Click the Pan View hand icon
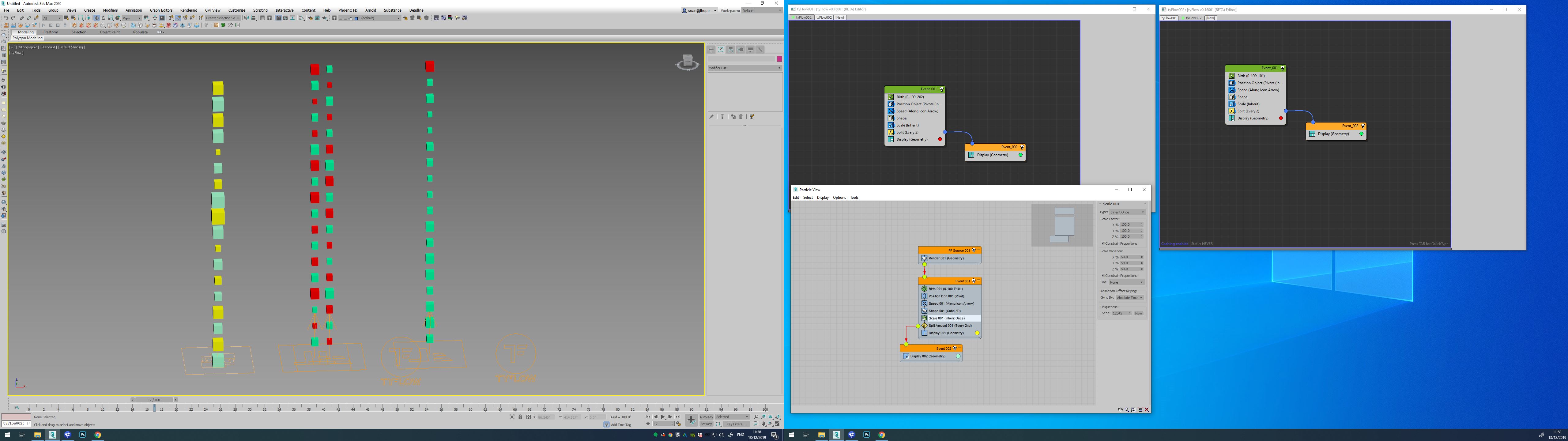Viewport: 1568px width, 441px height. point(763,424)
